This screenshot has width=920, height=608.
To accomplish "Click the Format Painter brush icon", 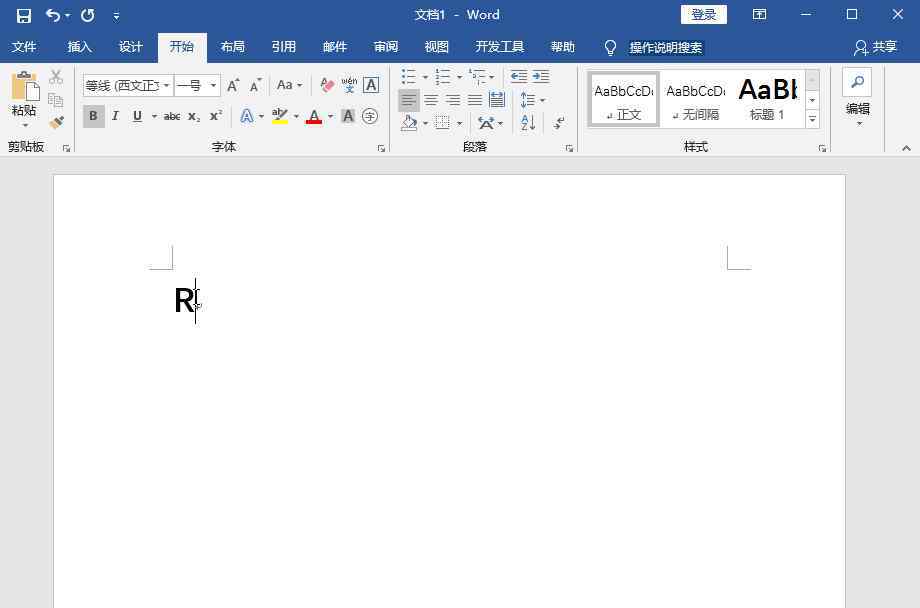I will point(56,122).
